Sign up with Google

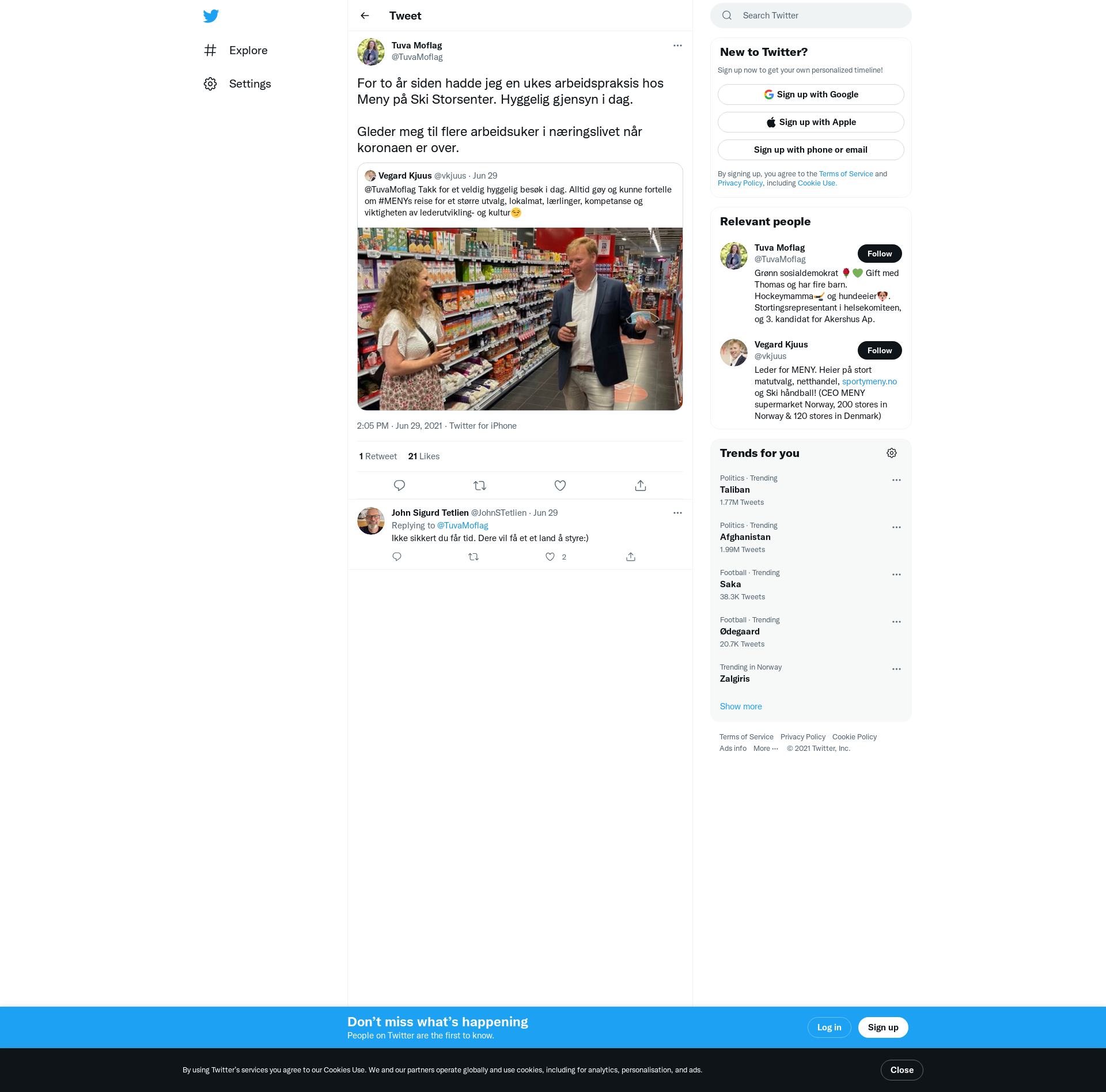point(811,95)
